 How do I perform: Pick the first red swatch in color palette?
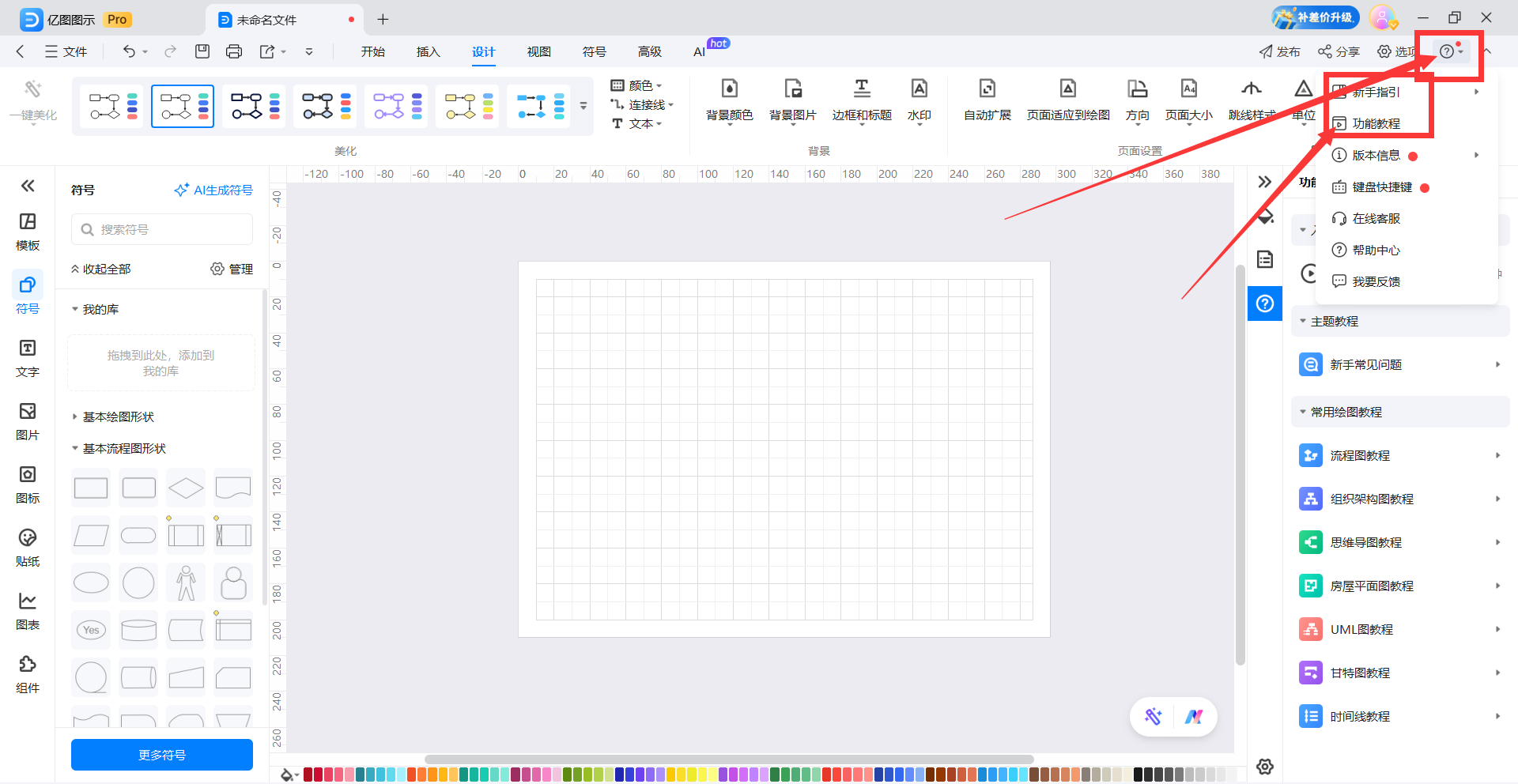308,775
